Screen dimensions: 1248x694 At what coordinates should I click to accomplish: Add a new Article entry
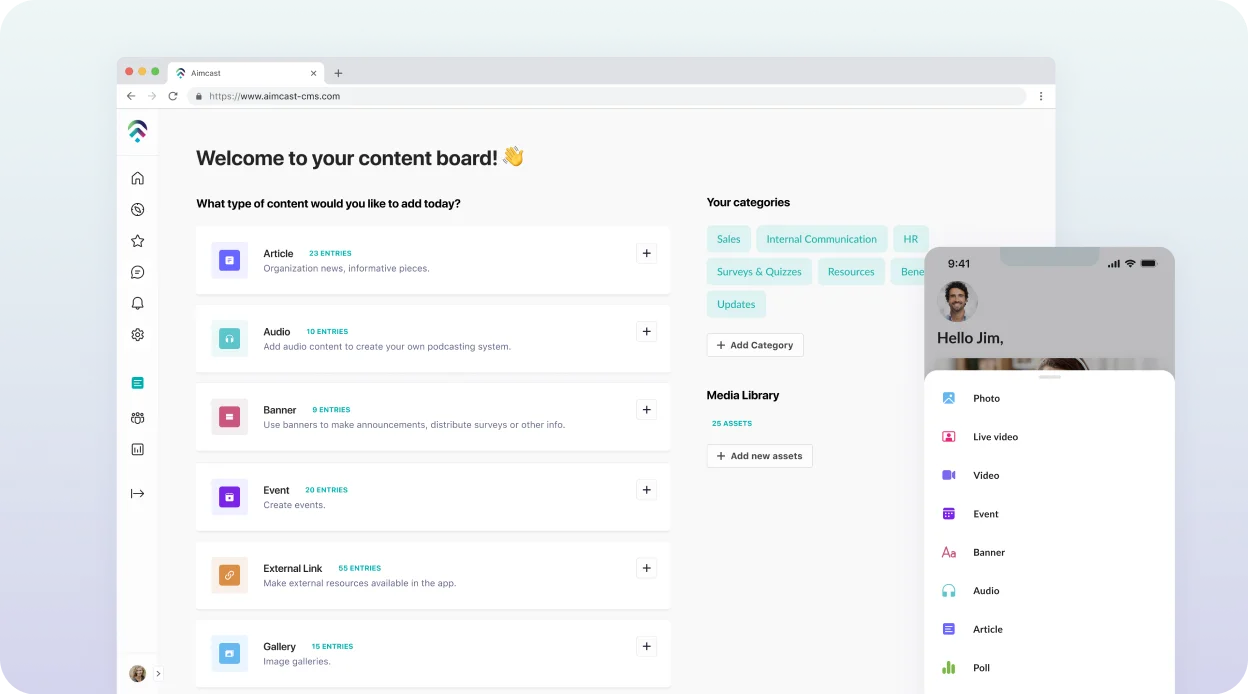(647, 254)
